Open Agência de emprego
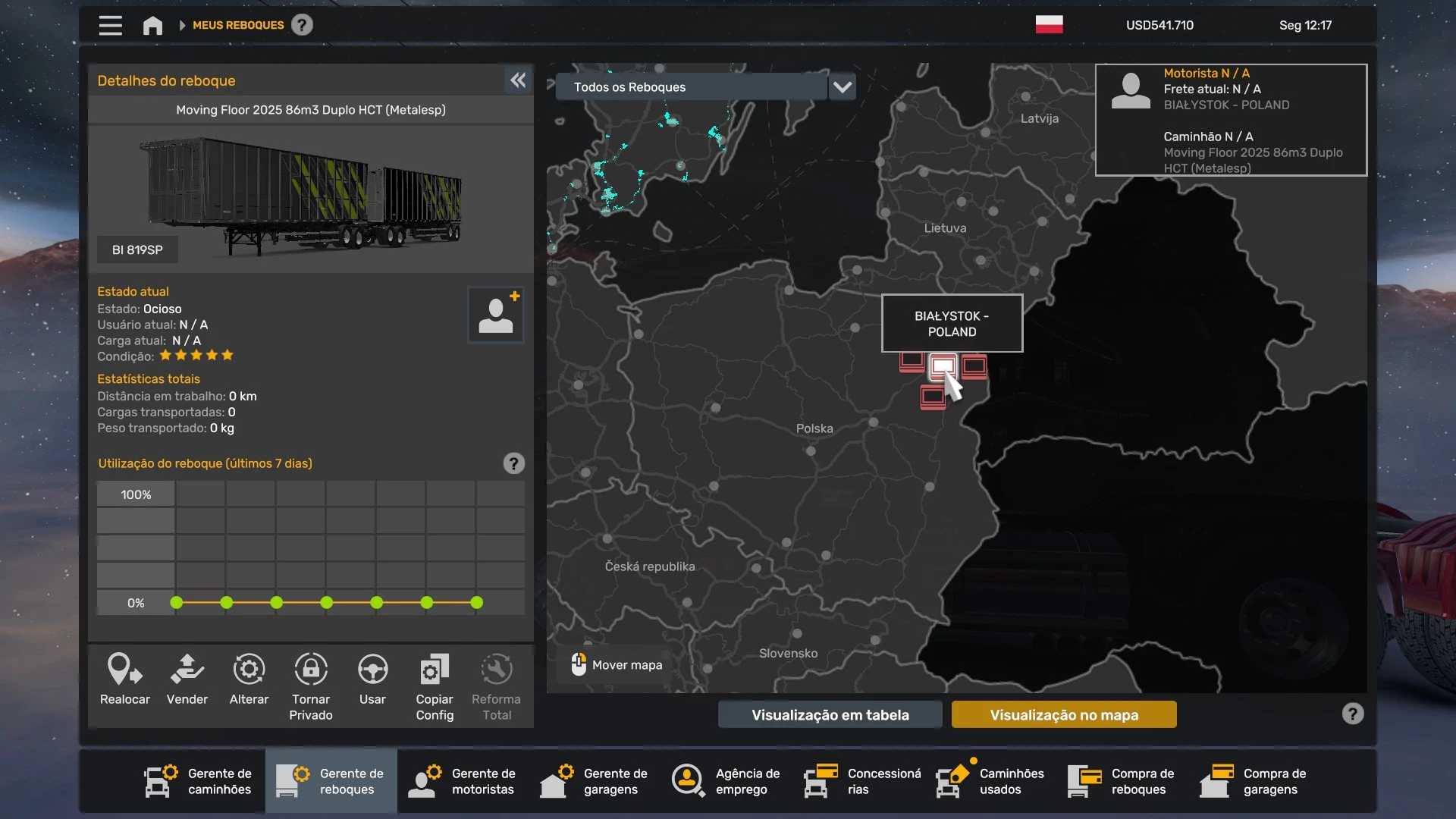Viewport: 1456px width, 819px height. click(726, 781)
